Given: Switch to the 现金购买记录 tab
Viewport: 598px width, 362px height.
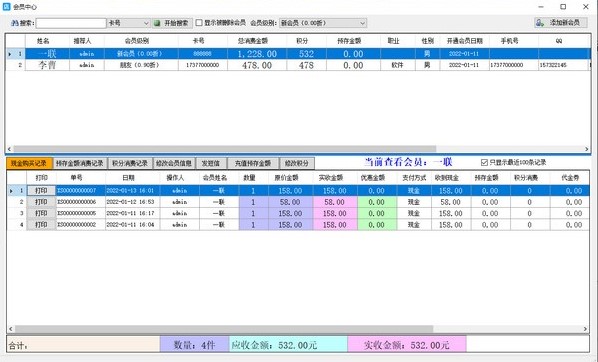Looking at the screenshot, I should [29, 163].
